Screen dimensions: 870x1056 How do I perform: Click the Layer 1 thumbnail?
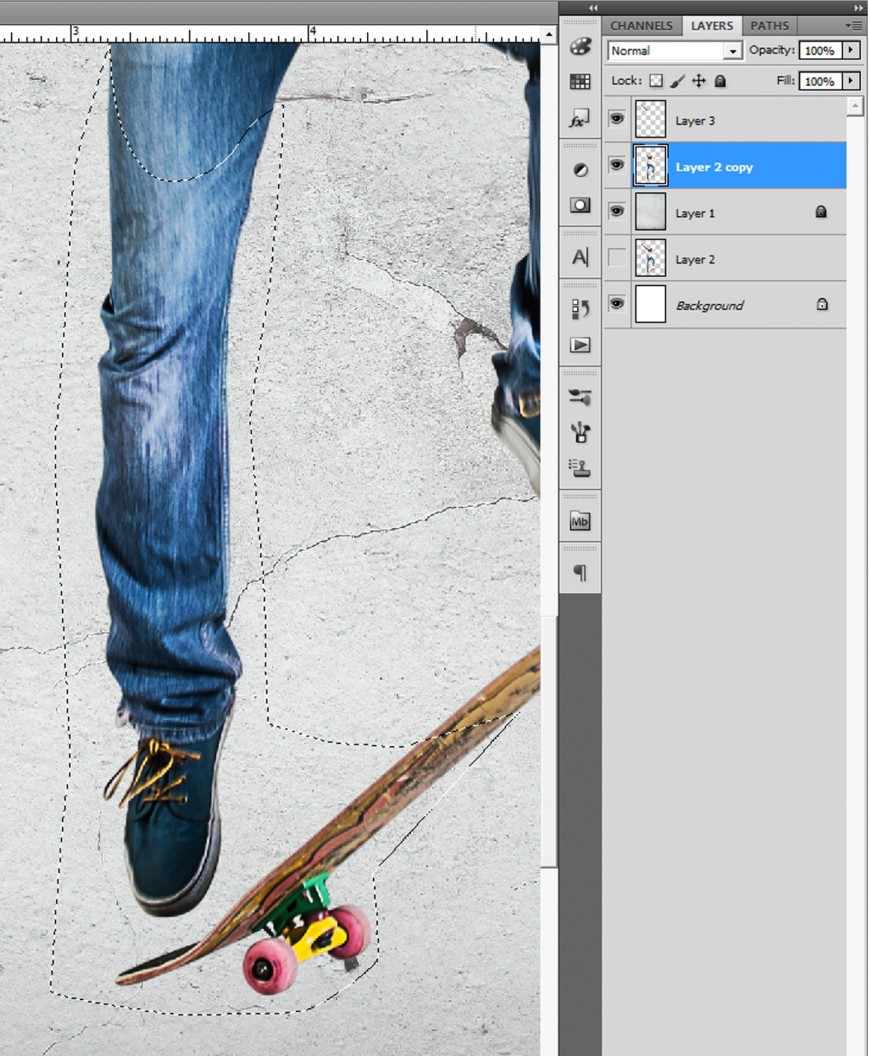650,211
